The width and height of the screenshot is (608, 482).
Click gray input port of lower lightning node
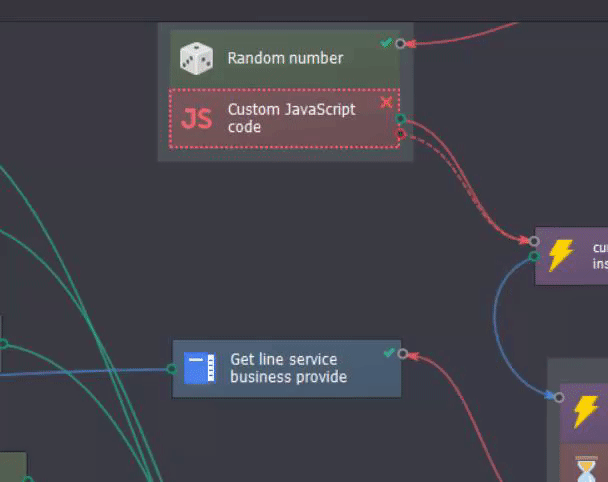pyautogui.click(x=559, y=397)
